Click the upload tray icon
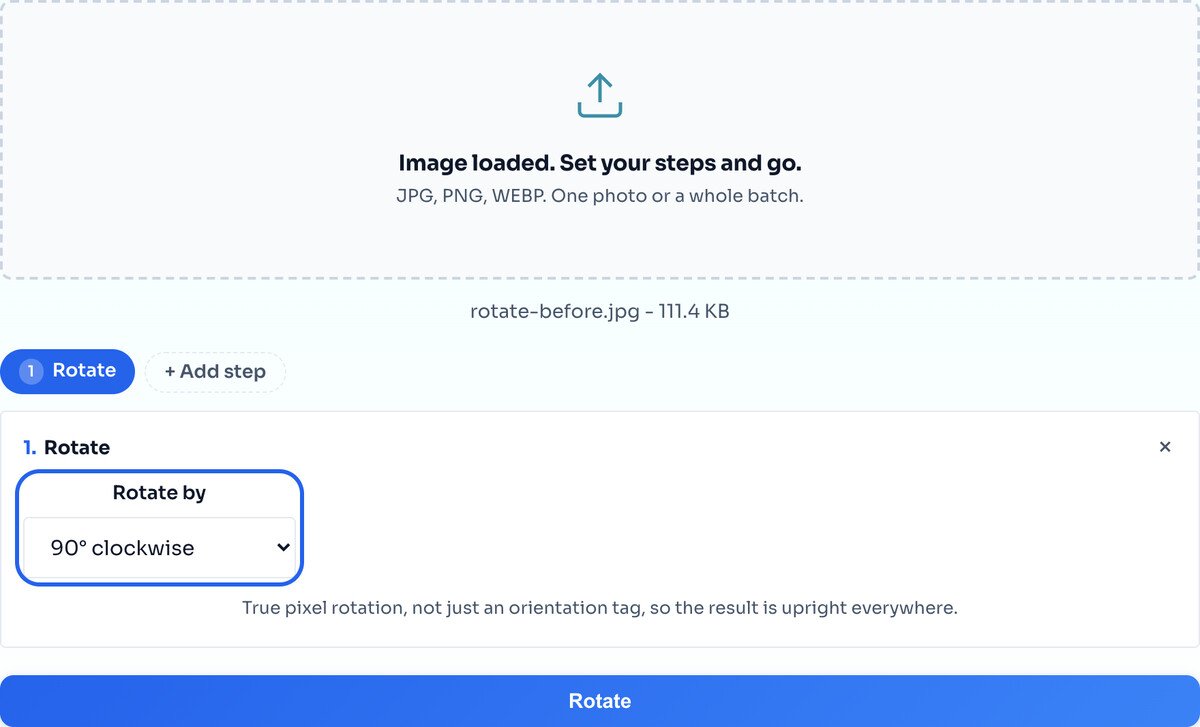Screen dimensions: 1200x727 [x=600, y=95]
